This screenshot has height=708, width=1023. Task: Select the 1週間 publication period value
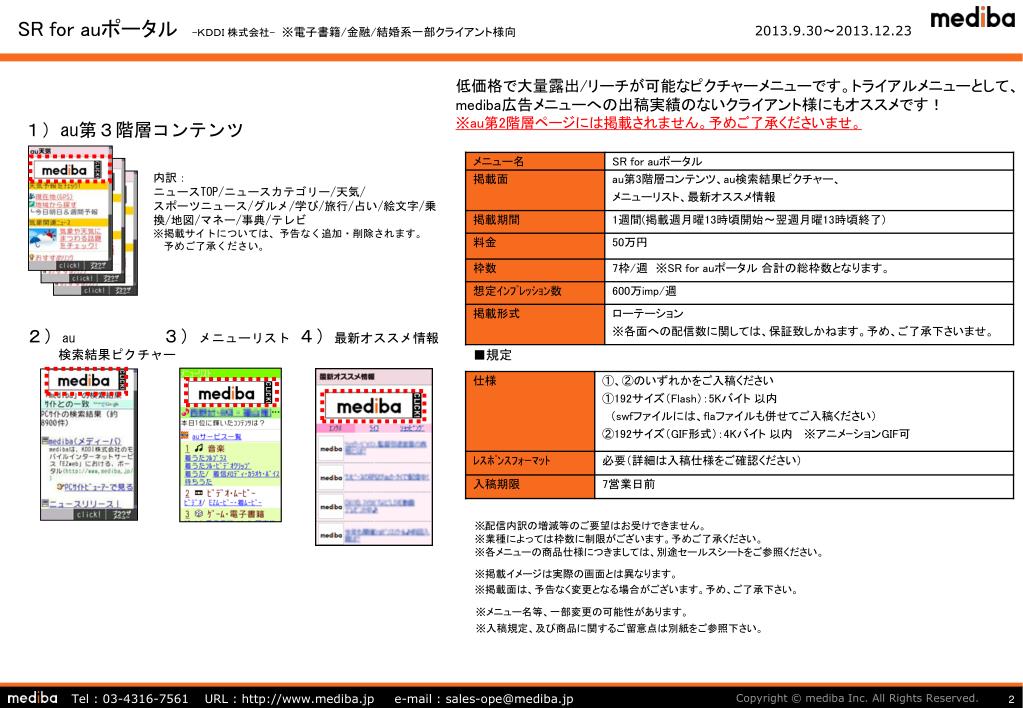748,220
